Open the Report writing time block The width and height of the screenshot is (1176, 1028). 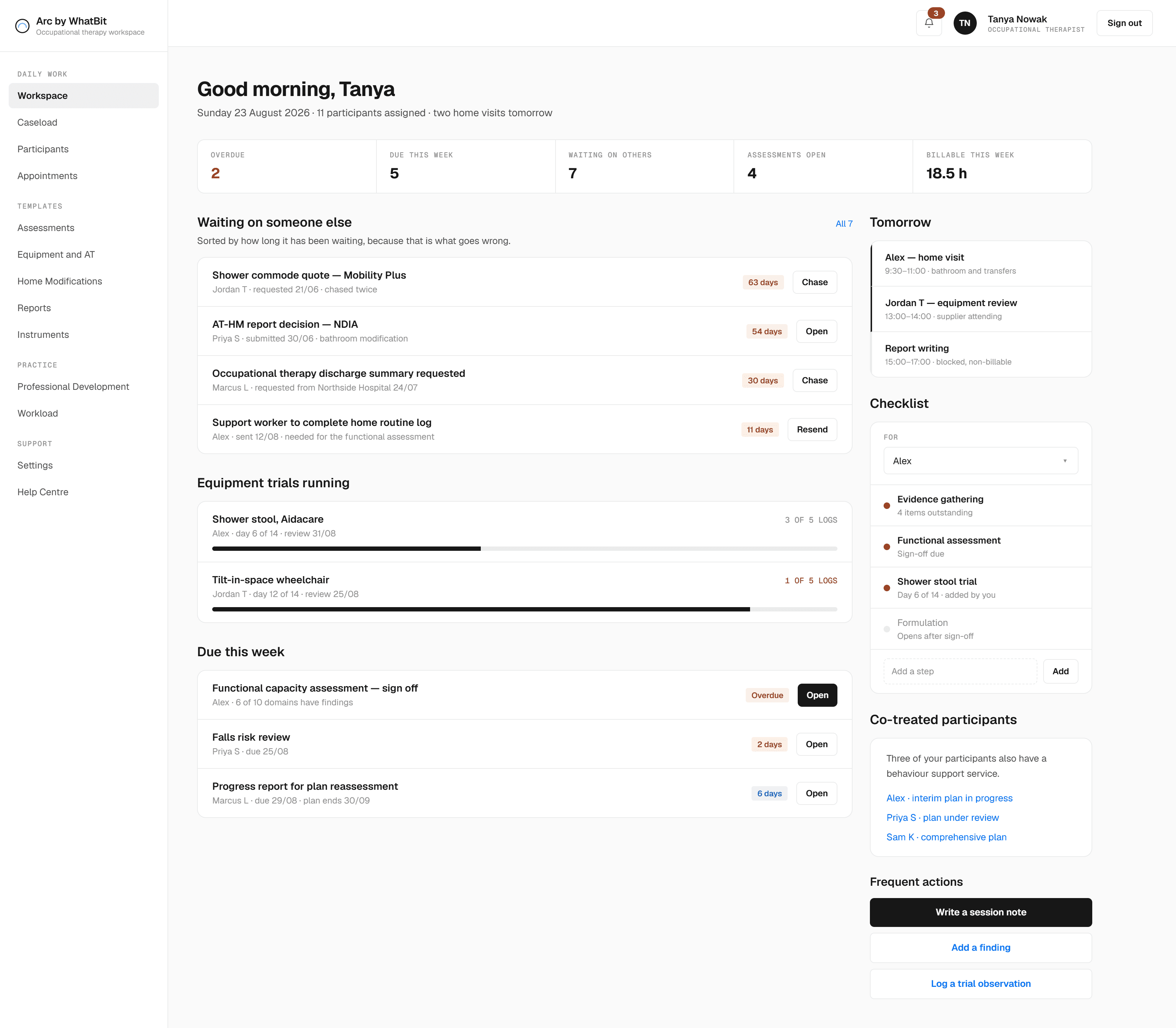point(981,354)
